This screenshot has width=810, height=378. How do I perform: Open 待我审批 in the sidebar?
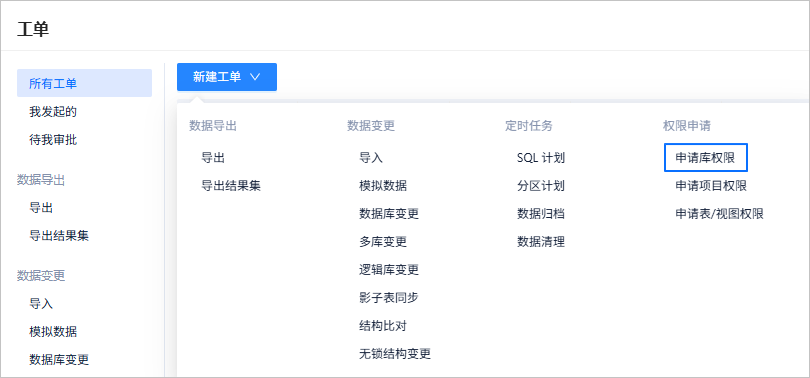pos(53,139)
